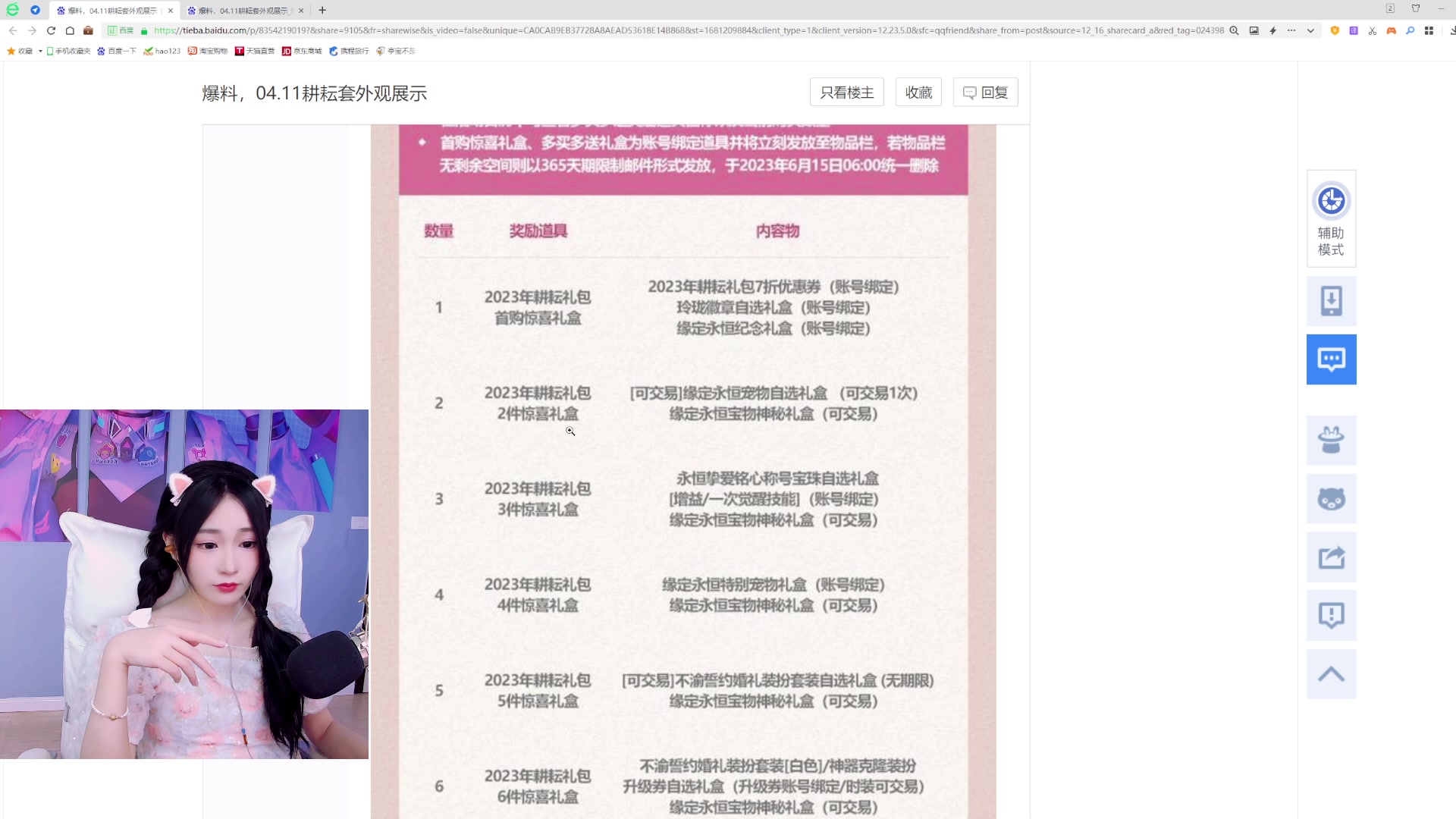
Task: Toggle the picture display mode in address bar
Action: (1255, 31)
